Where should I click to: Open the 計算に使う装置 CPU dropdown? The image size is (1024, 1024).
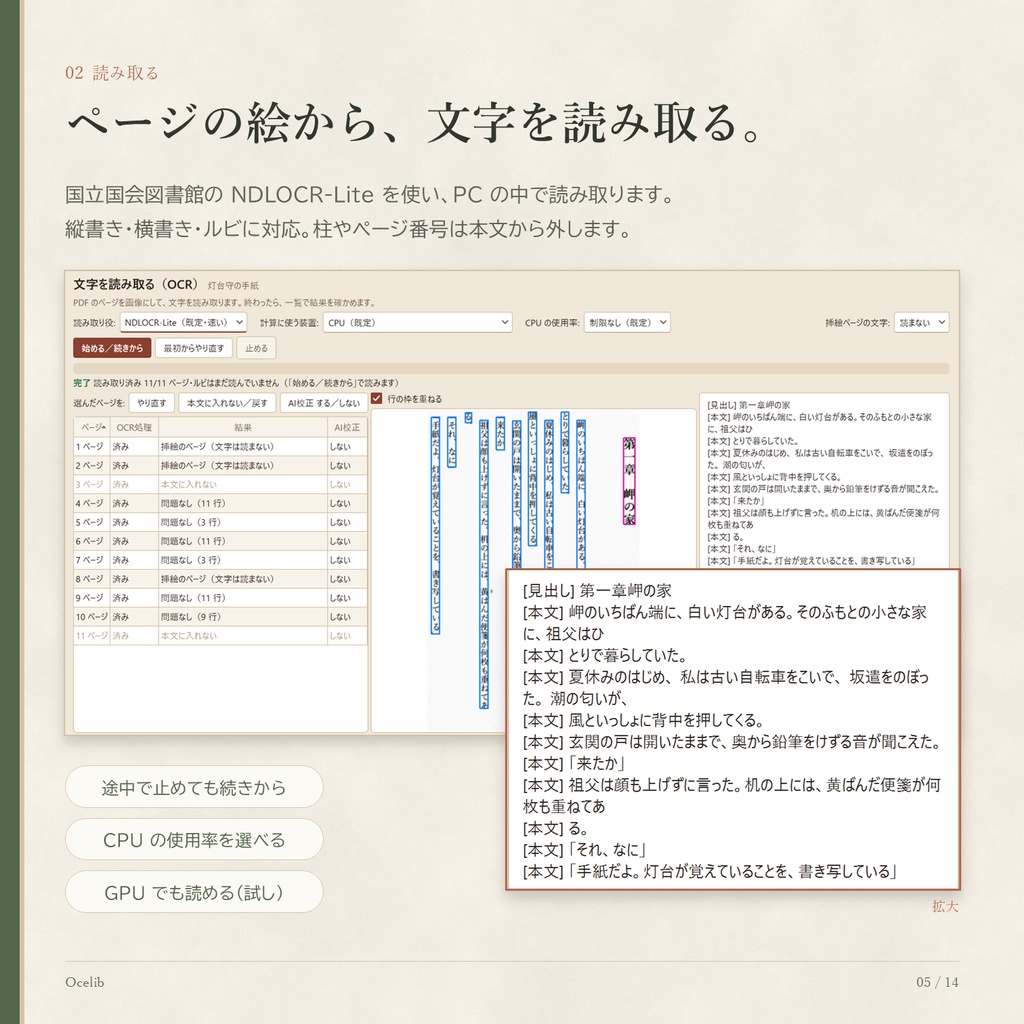coord(417,323)
